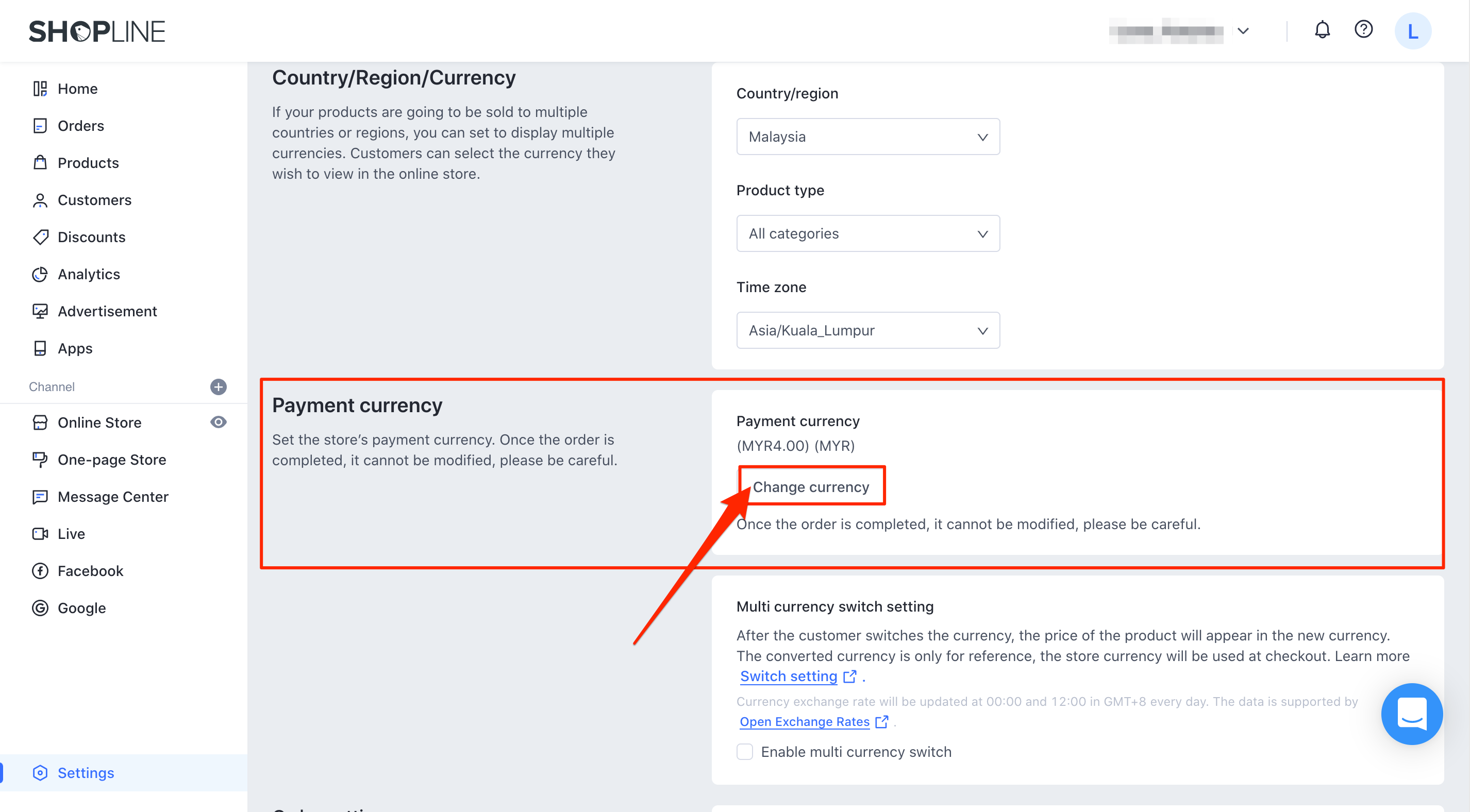This screenshot has height=812, width=1470.
Task: Click the SHOPLINE logo
Action: (x=97, y=31)
